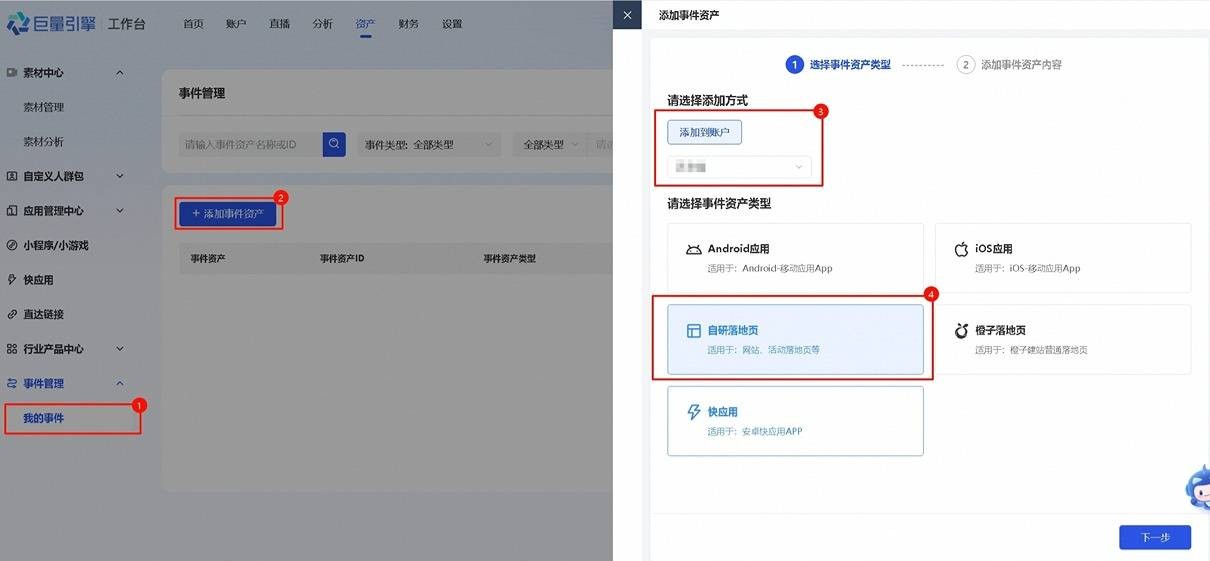Click the 自定义人群包 sidebar icon

pos(12,176)
